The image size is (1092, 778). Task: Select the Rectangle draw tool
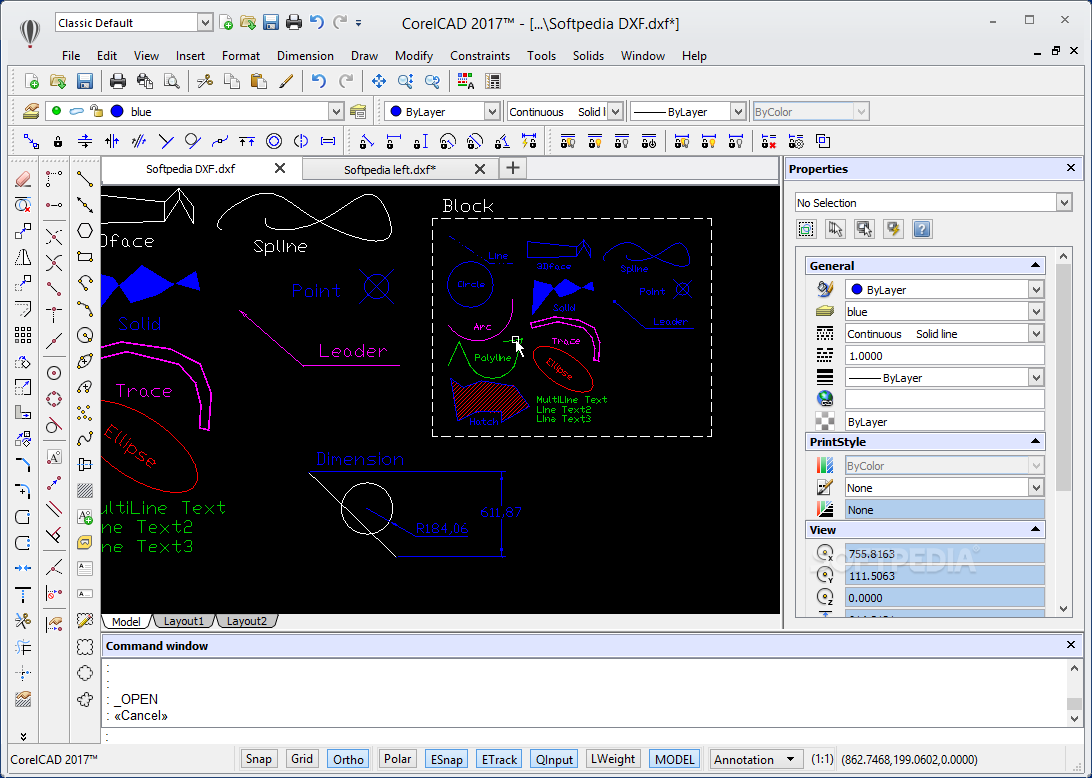tap(85, 256)
